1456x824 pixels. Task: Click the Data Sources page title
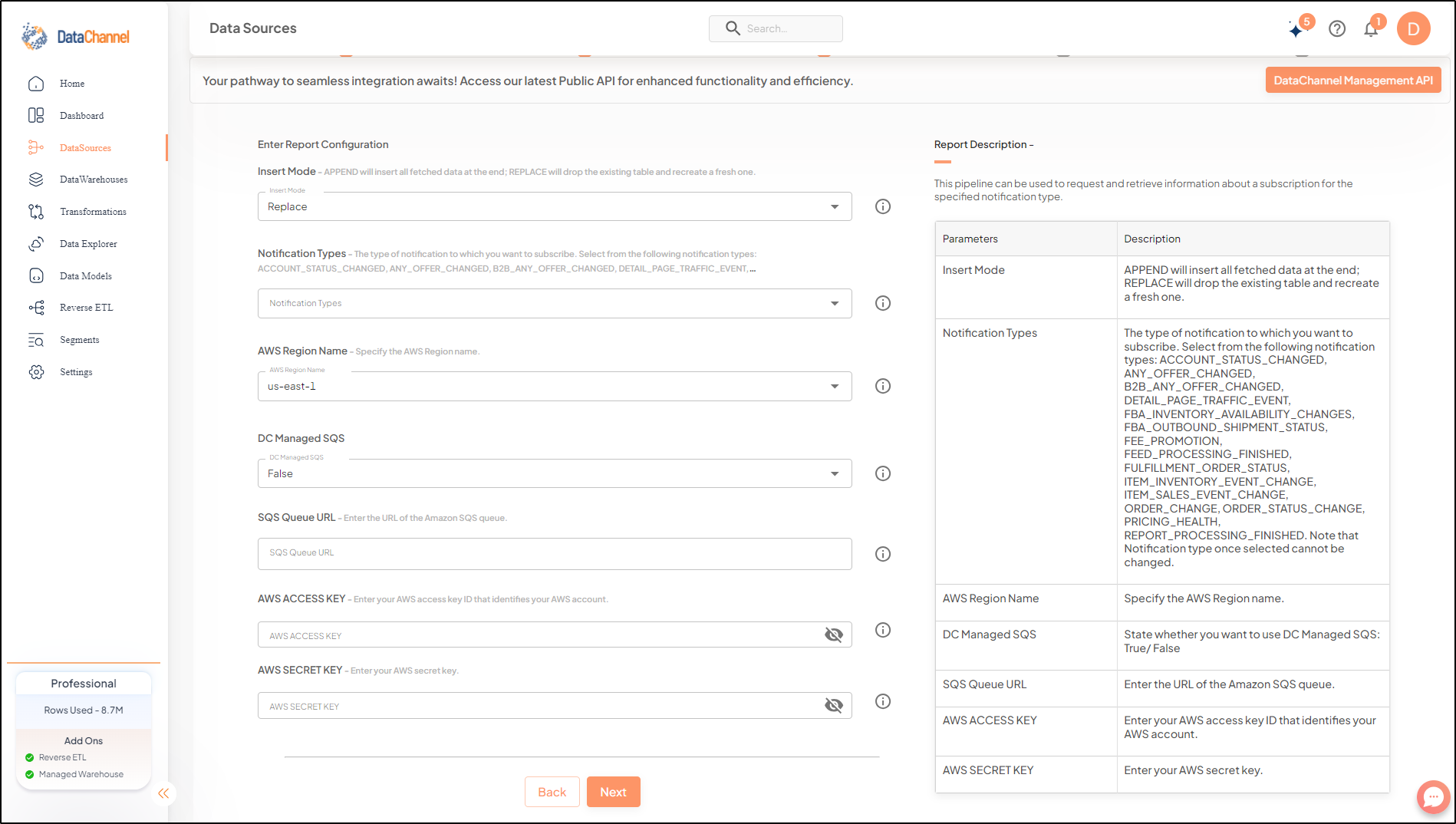pos(253,28)
